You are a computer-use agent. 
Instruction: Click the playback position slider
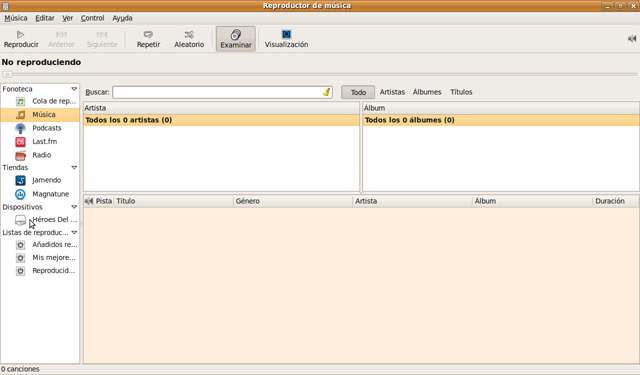320,74
